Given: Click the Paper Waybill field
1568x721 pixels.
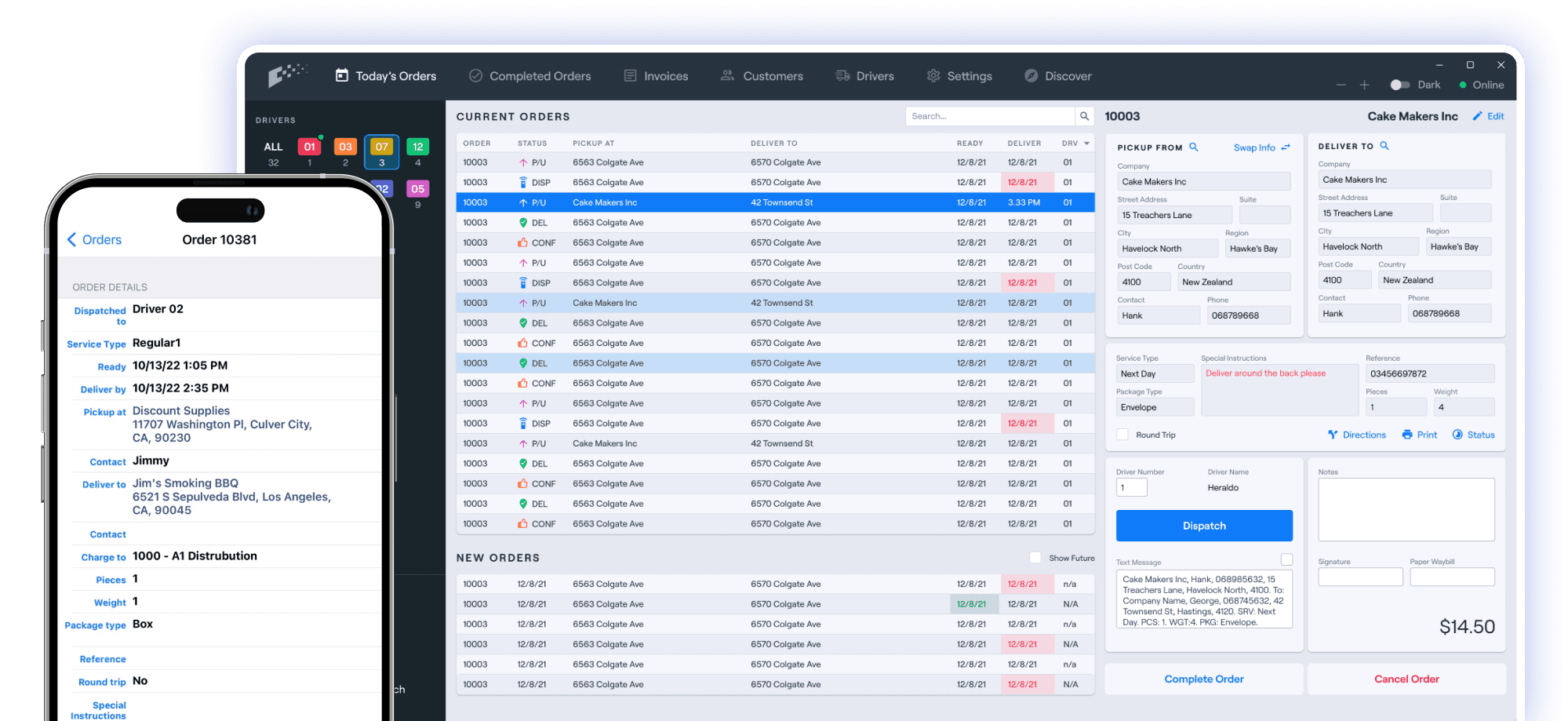Looking at the screenshot, I should click(x=1452, y=577).
